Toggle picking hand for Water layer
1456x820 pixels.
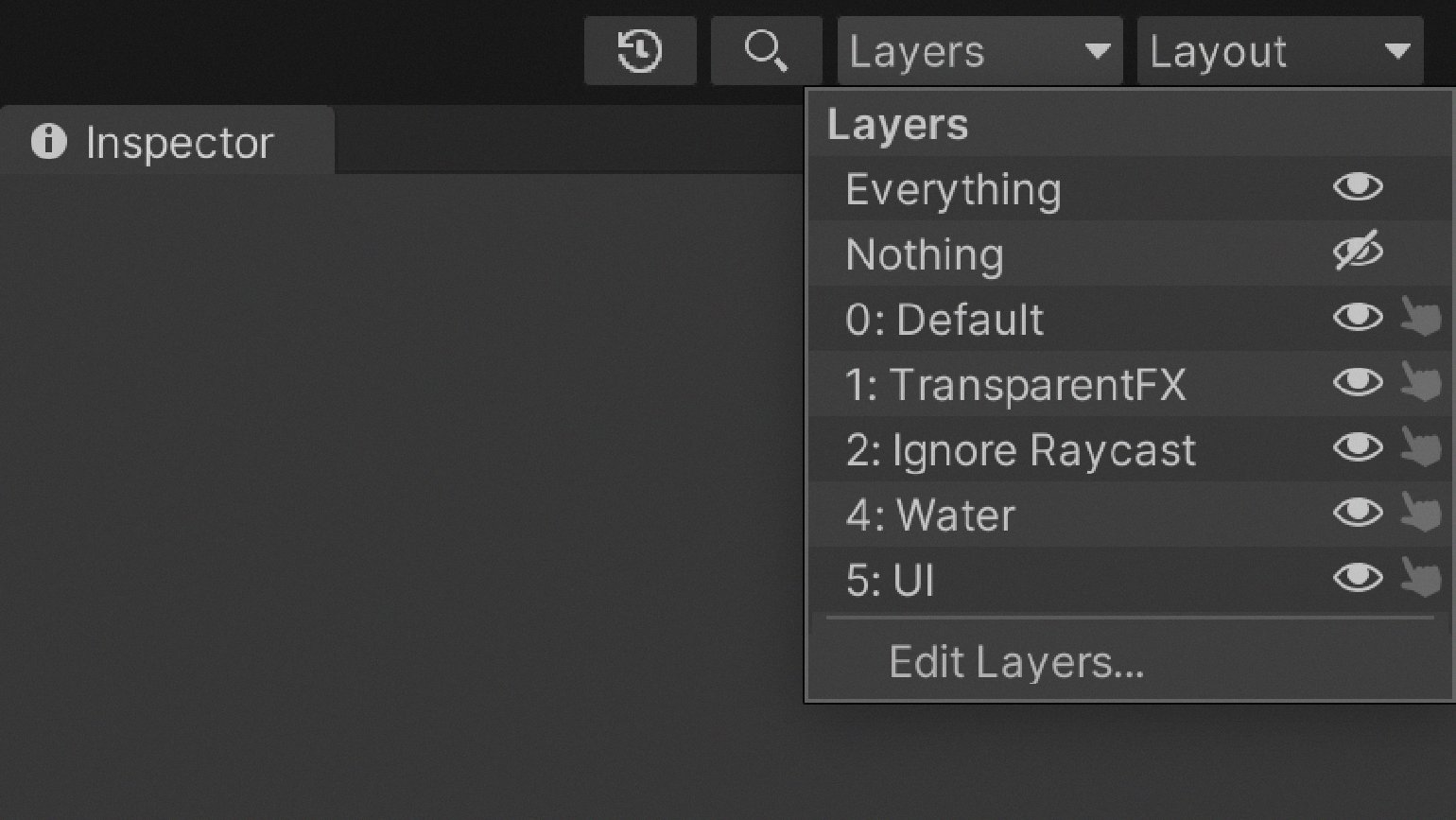pyautogui.click(x=1420, y=513)
